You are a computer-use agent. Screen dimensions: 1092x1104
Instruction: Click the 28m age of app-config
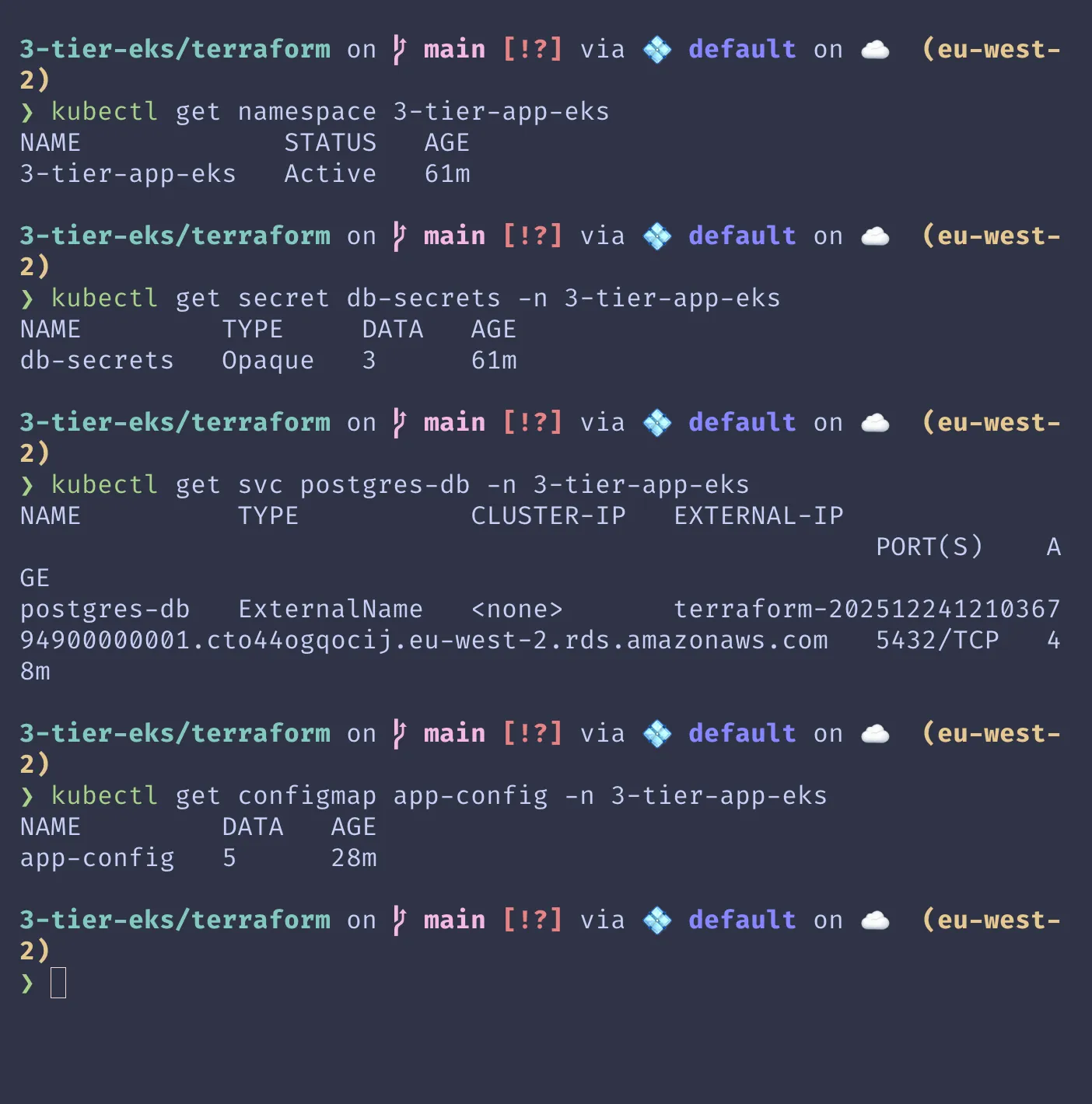[x=354, y=858]
